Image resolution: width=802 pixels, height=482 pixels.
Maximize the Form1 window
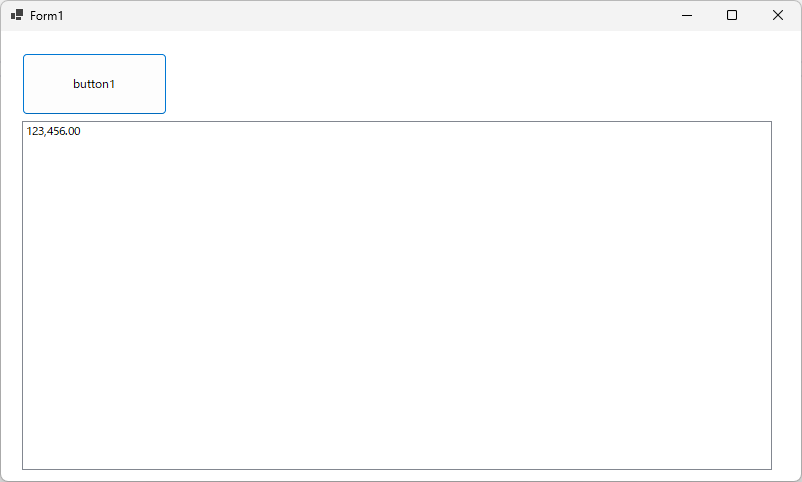[x=732, y=15]
